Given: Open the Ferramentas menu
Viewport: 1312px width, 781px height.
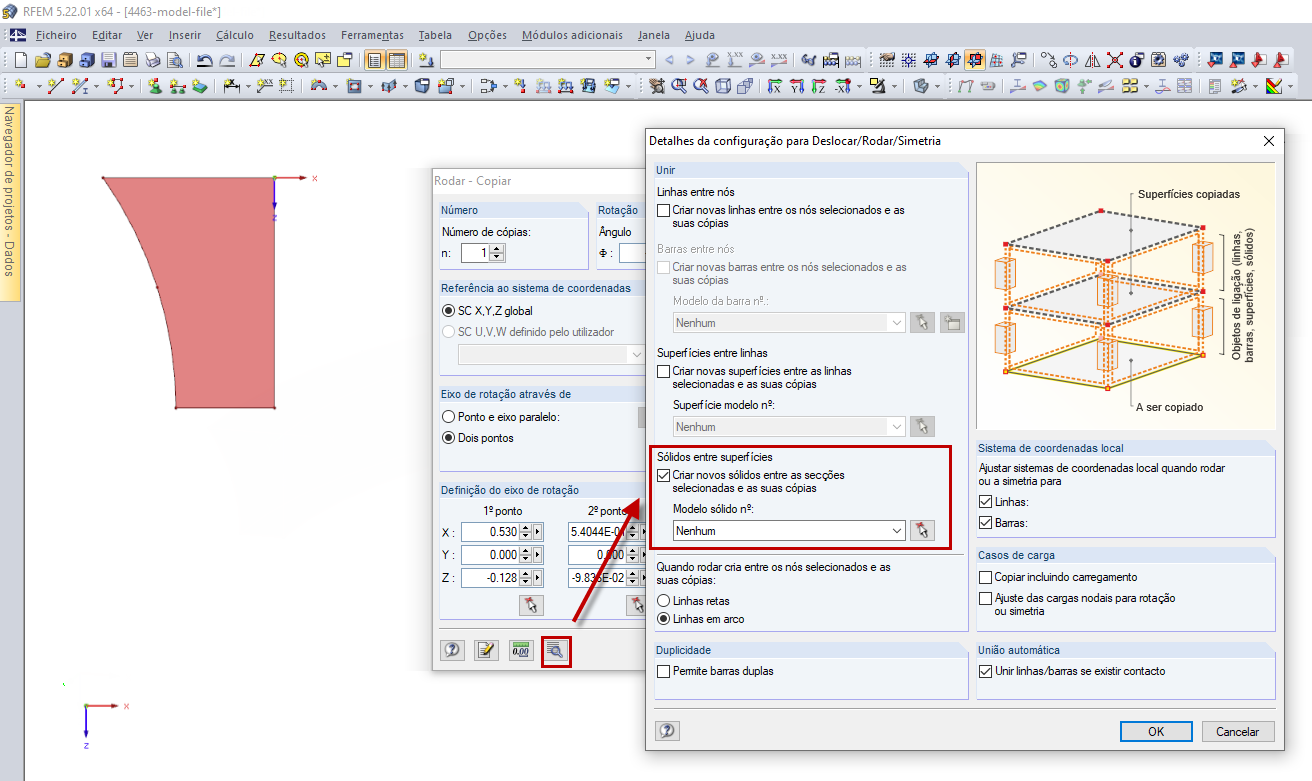Looking at the screenshot, I should point(372,35).
